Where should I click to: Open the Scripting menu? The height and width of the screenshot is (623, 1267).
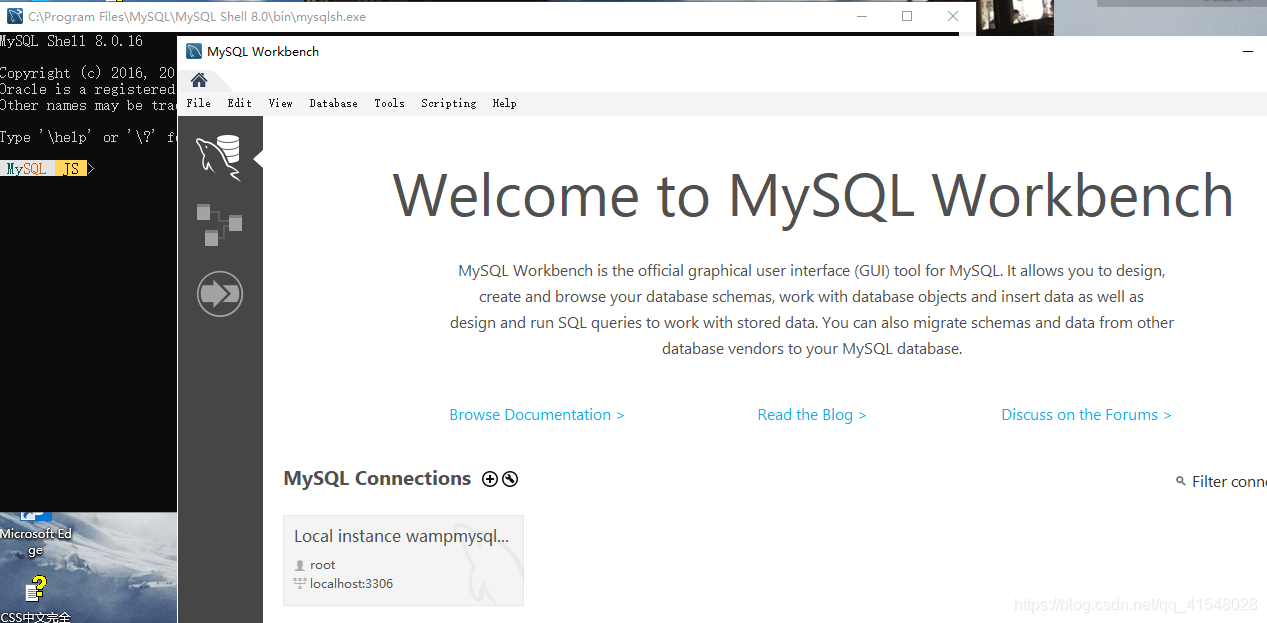point(448,103)
